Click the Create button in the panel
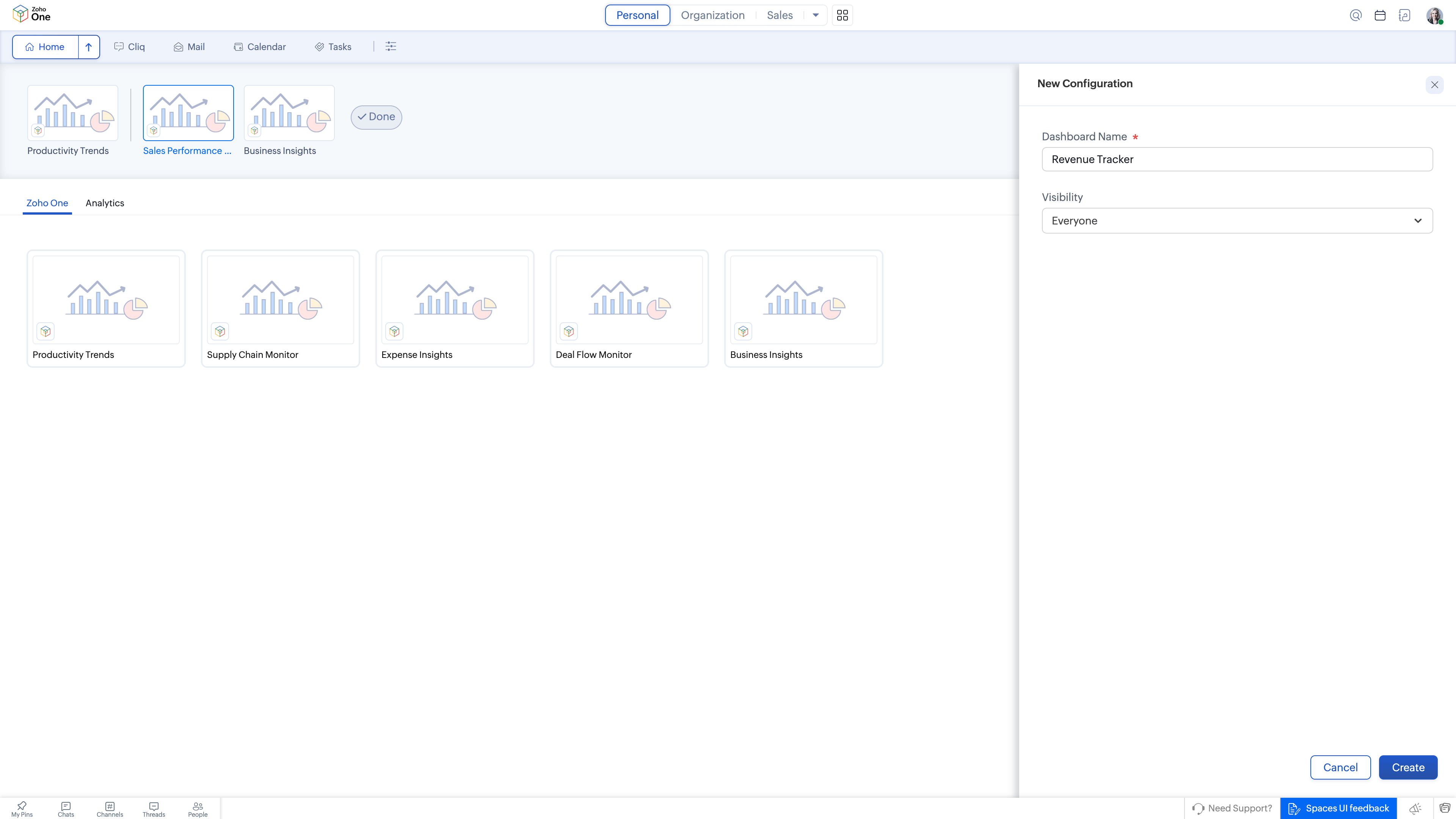Viewport: 1456px width, 819px height. [1408, 767]
